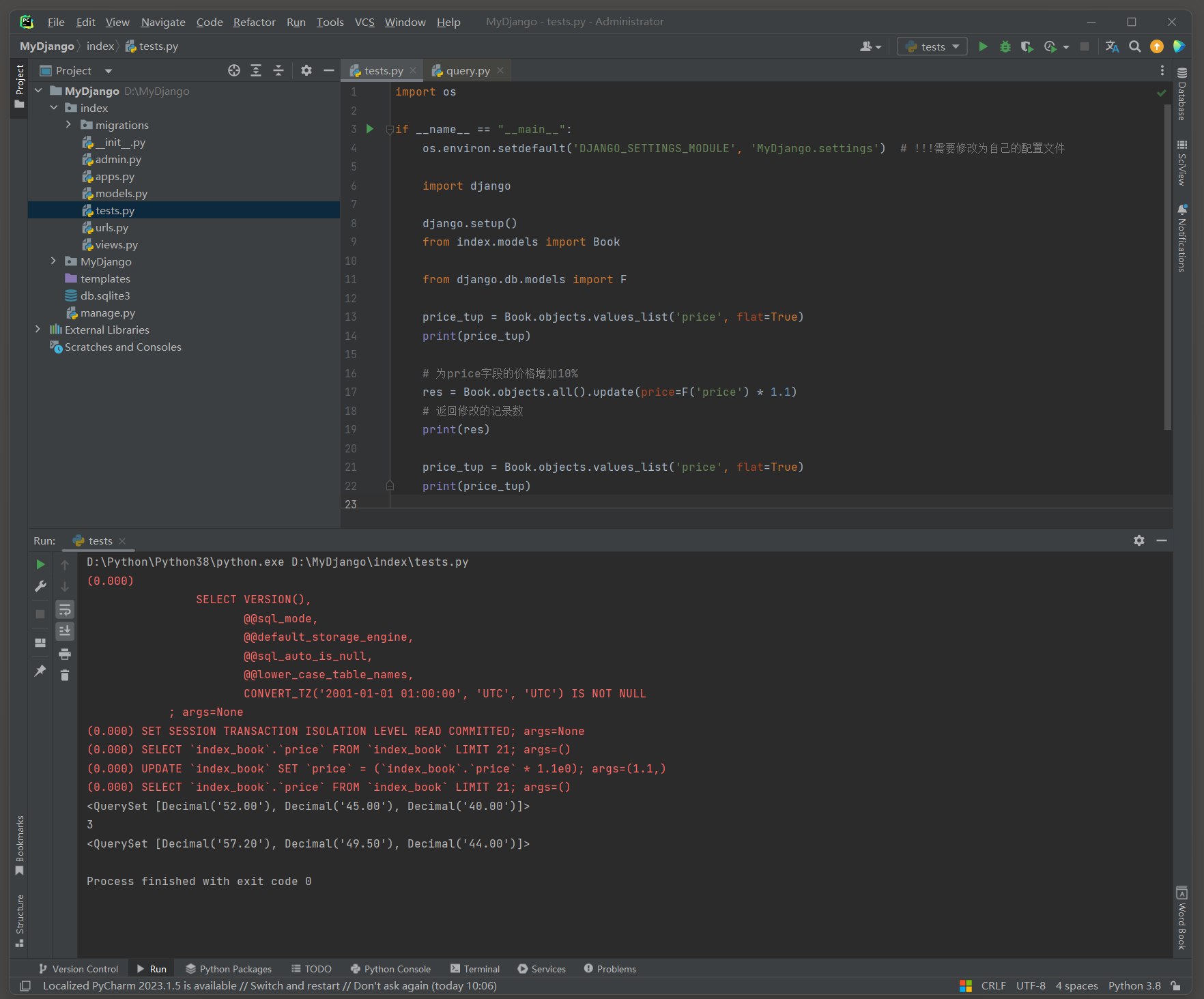The height and width of the screenshot is (999, 1204).
Task: Collapse all in Project panel
Action: 278,70
